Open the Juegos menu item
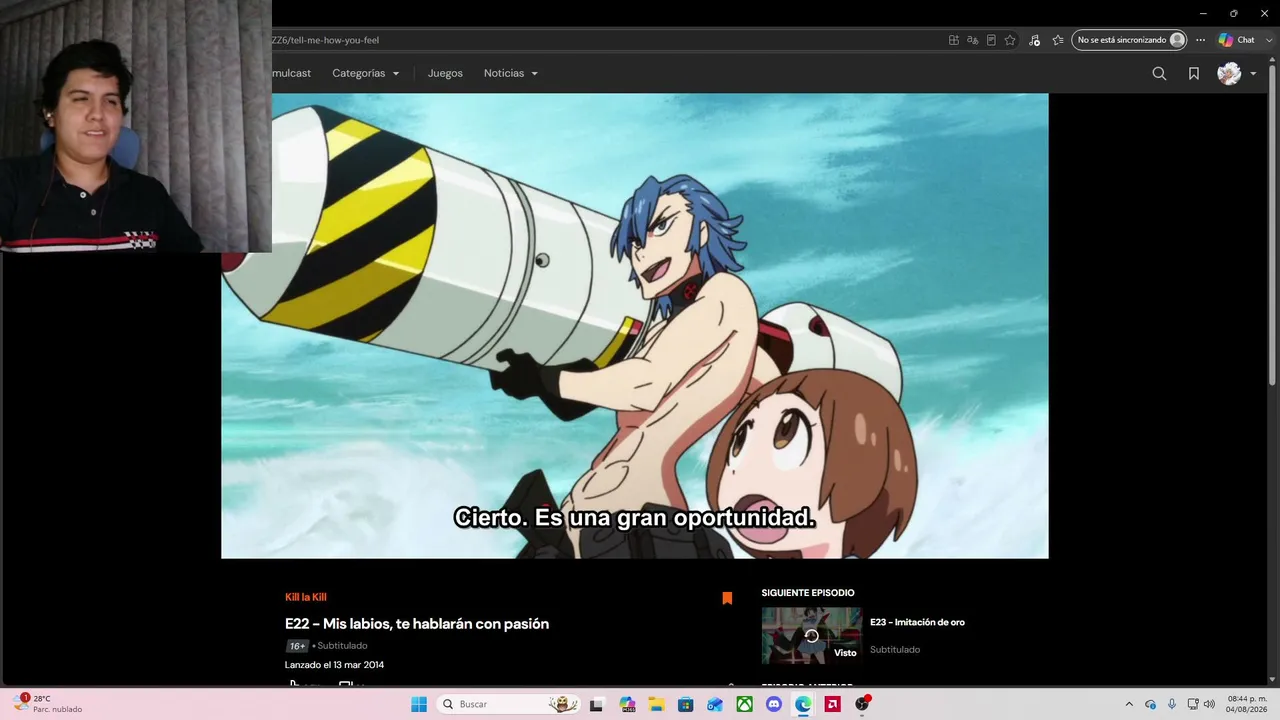 pyautogui.click(x=445, y=73)
